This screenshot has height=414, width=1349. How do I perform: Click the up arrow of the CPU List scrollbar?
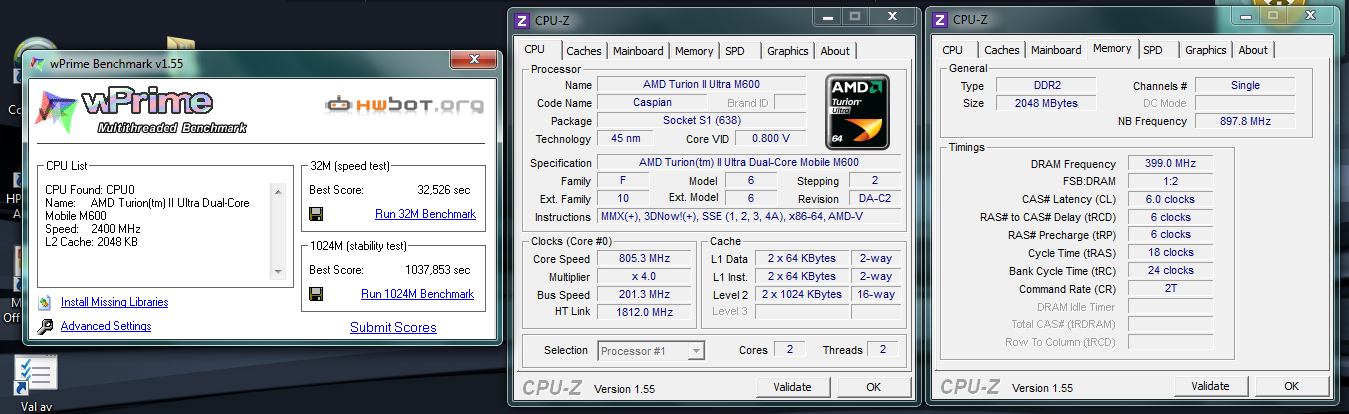pyautogui.click(x=278, y=190)
